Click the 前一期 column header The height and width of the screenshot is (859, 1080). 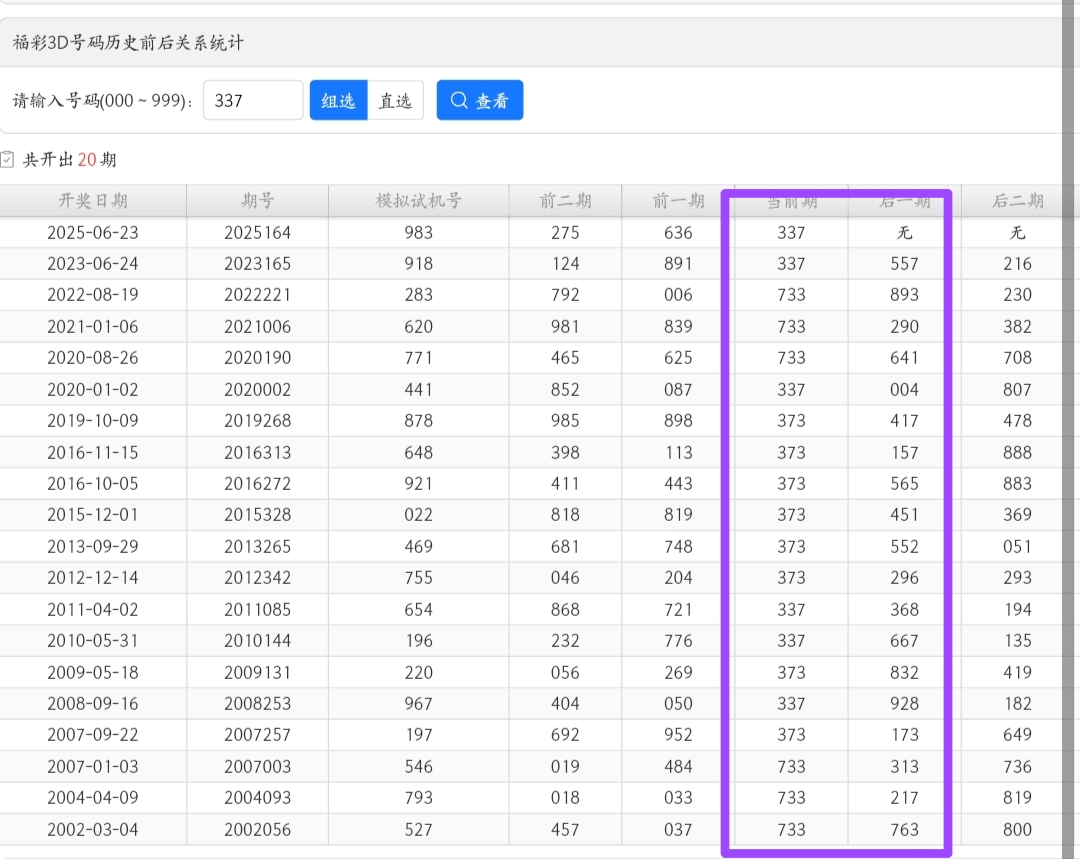pyautogui.click(x=678, y=200)
